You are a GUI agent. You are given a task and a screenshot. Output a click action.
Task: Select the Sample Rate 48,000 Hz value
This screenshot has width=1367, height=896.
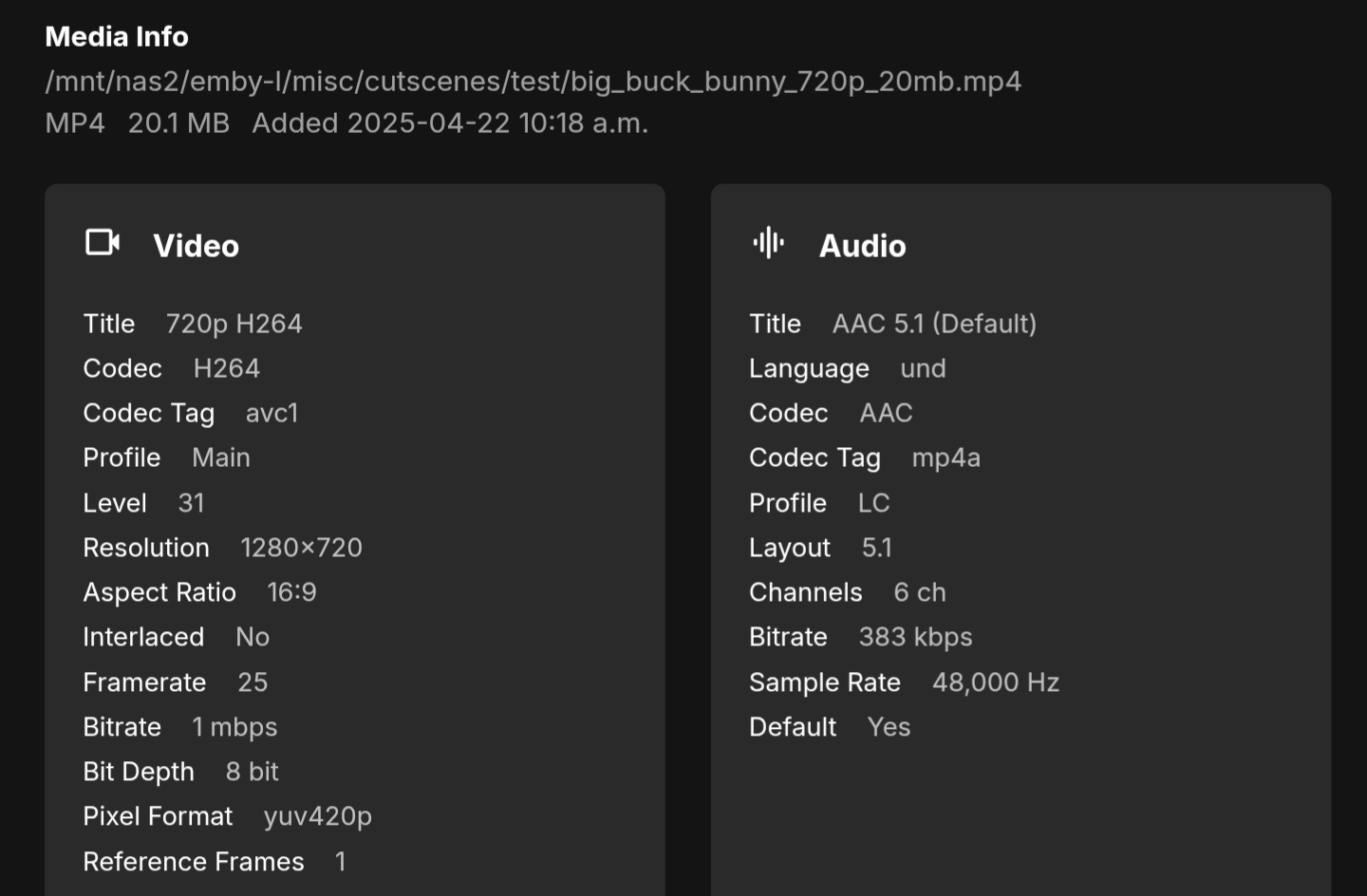996,682
